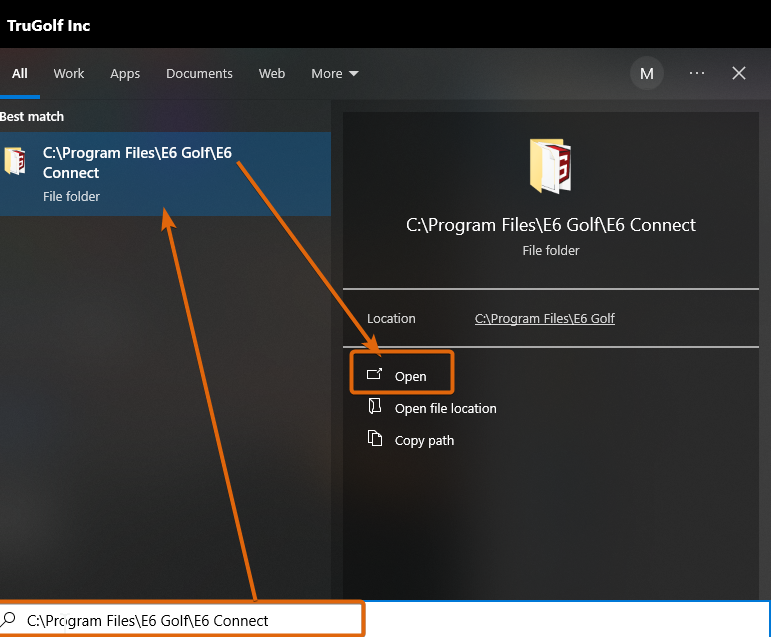
Task: Choose Open file location
Action: click(445, 408)
